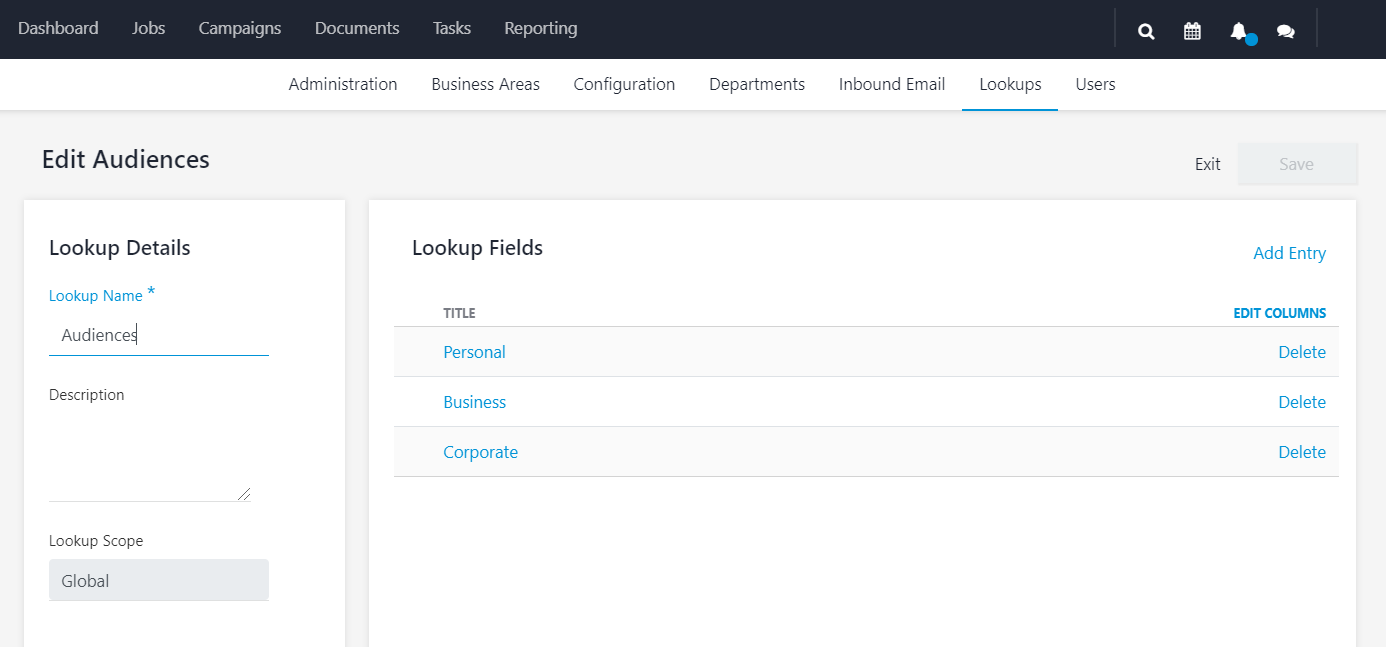
Task: Click the Lookup Details heading
Action: click(x=119, y=248)
